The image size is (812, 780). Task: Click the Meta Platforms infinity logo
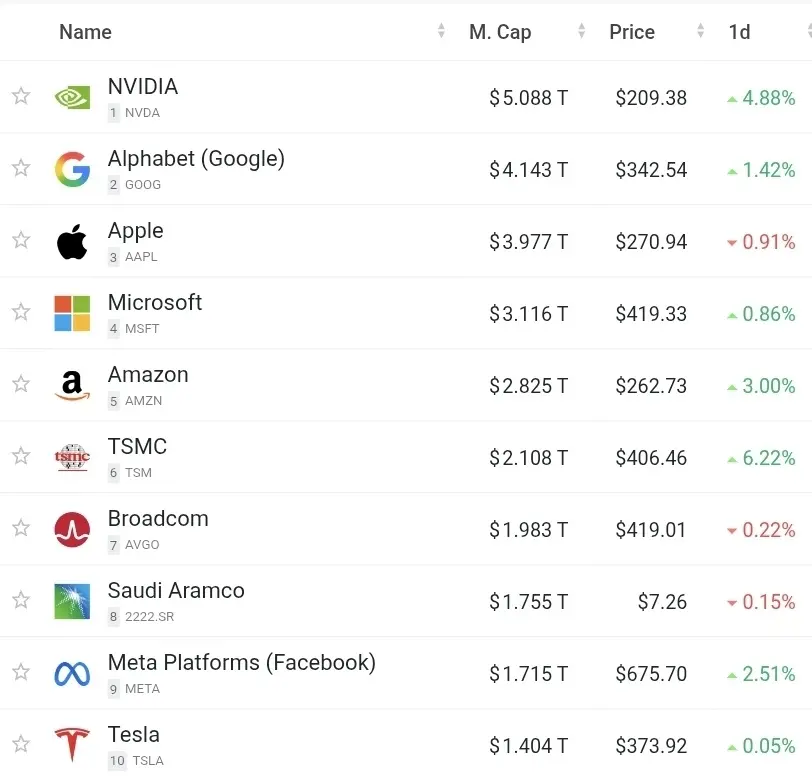click(71, 672)
